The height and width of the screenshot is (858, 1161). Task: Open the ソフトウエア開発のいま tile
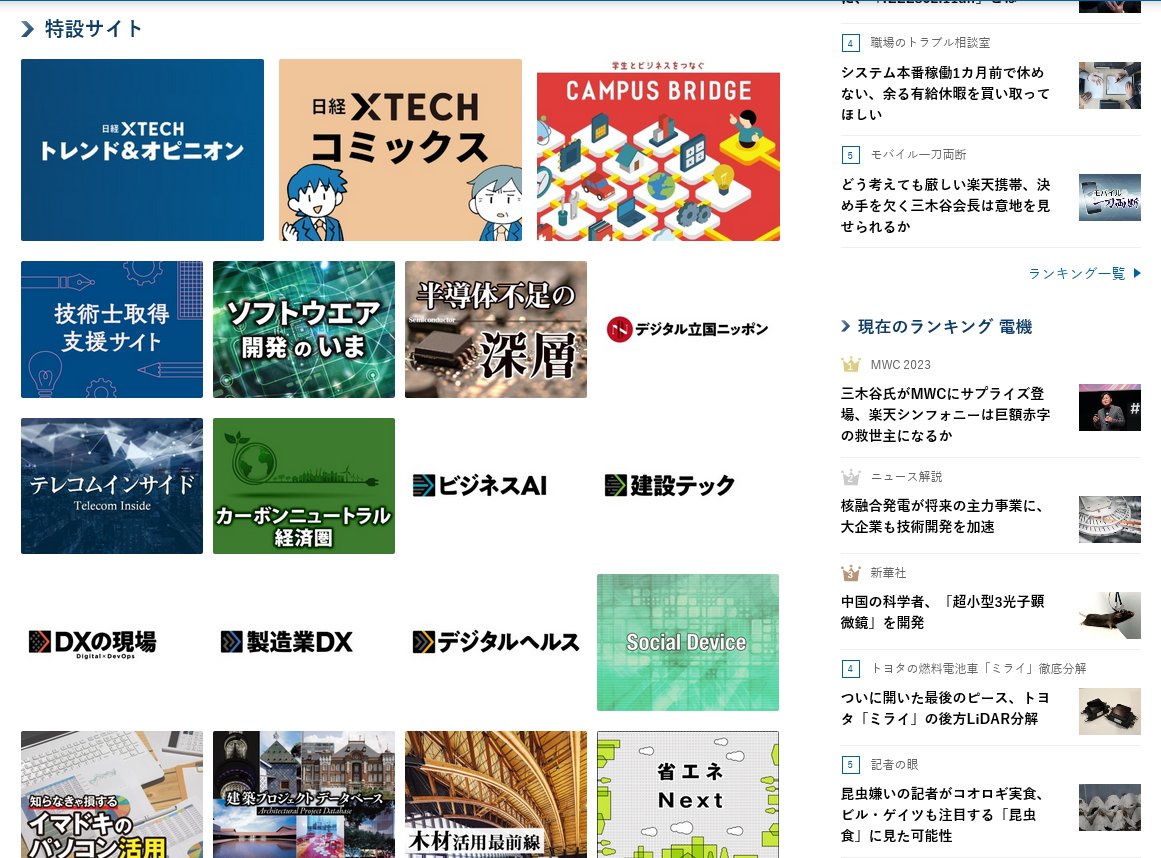(304, 329)
